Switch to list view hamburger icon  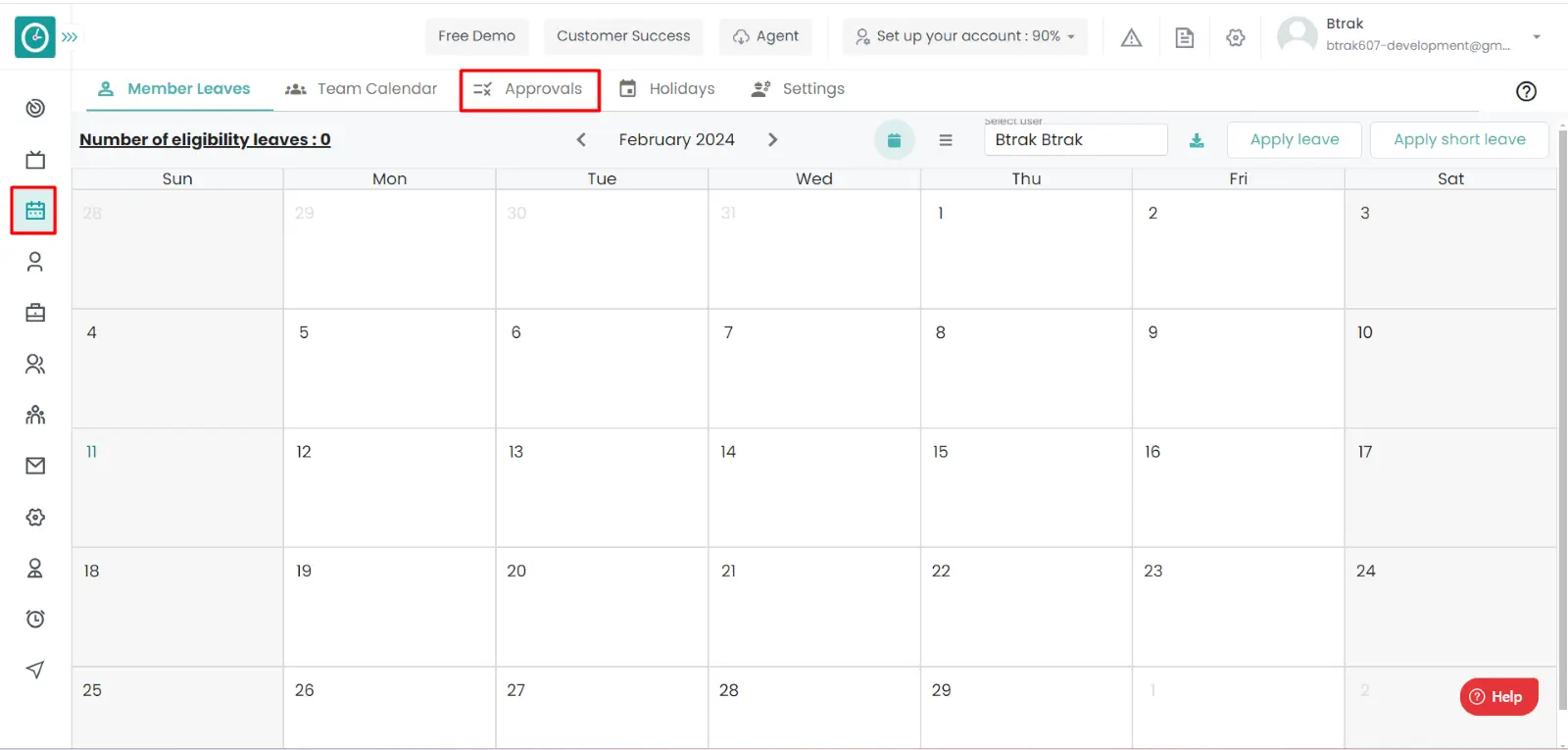(x=946, y=140)
